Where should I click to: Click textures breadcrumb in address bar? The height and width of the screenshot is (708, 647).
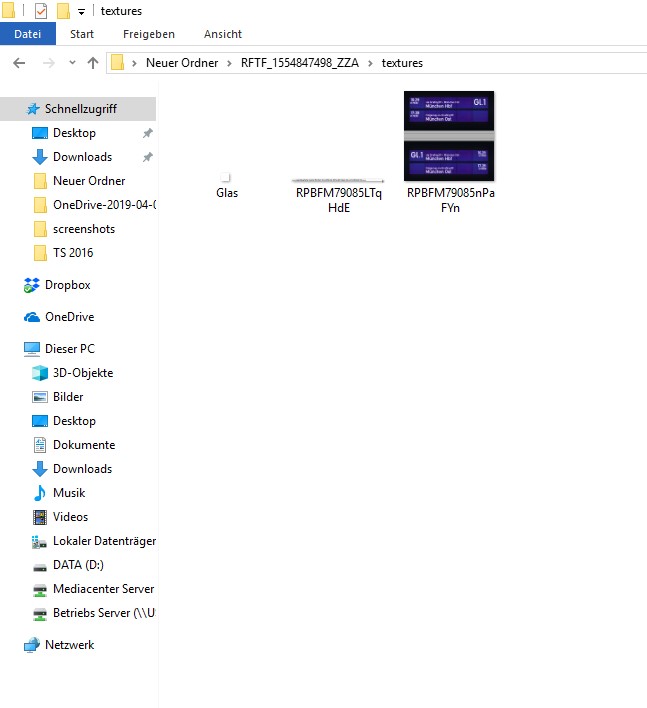[x=402, y=63]
